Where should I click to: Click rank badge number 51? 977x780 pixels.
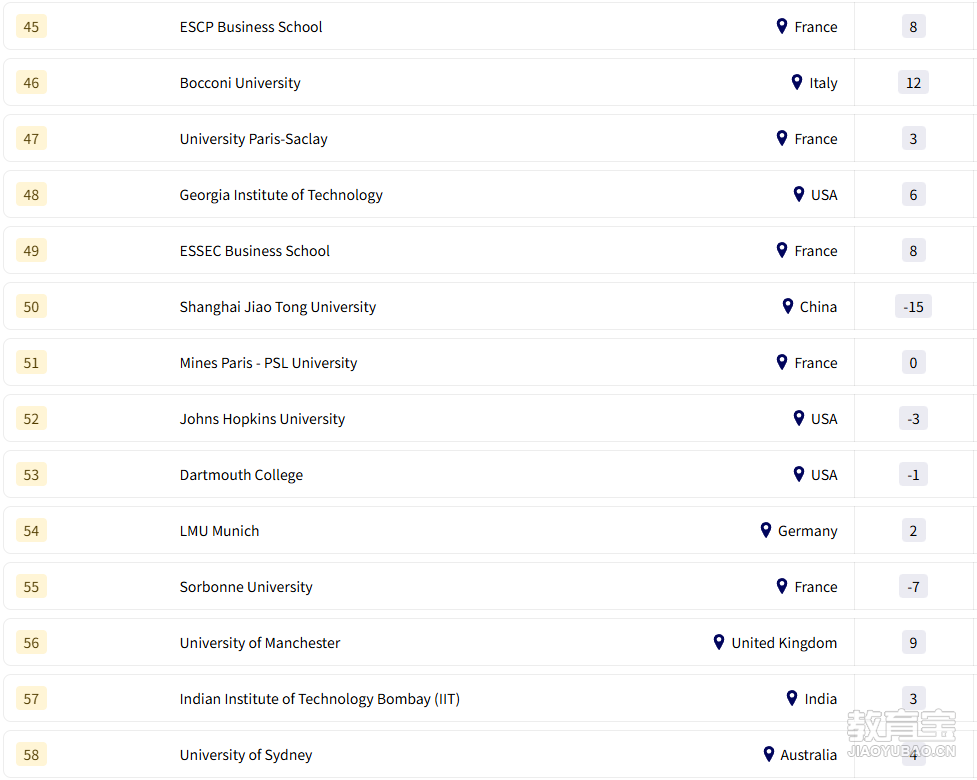click(x=31, y=363)
